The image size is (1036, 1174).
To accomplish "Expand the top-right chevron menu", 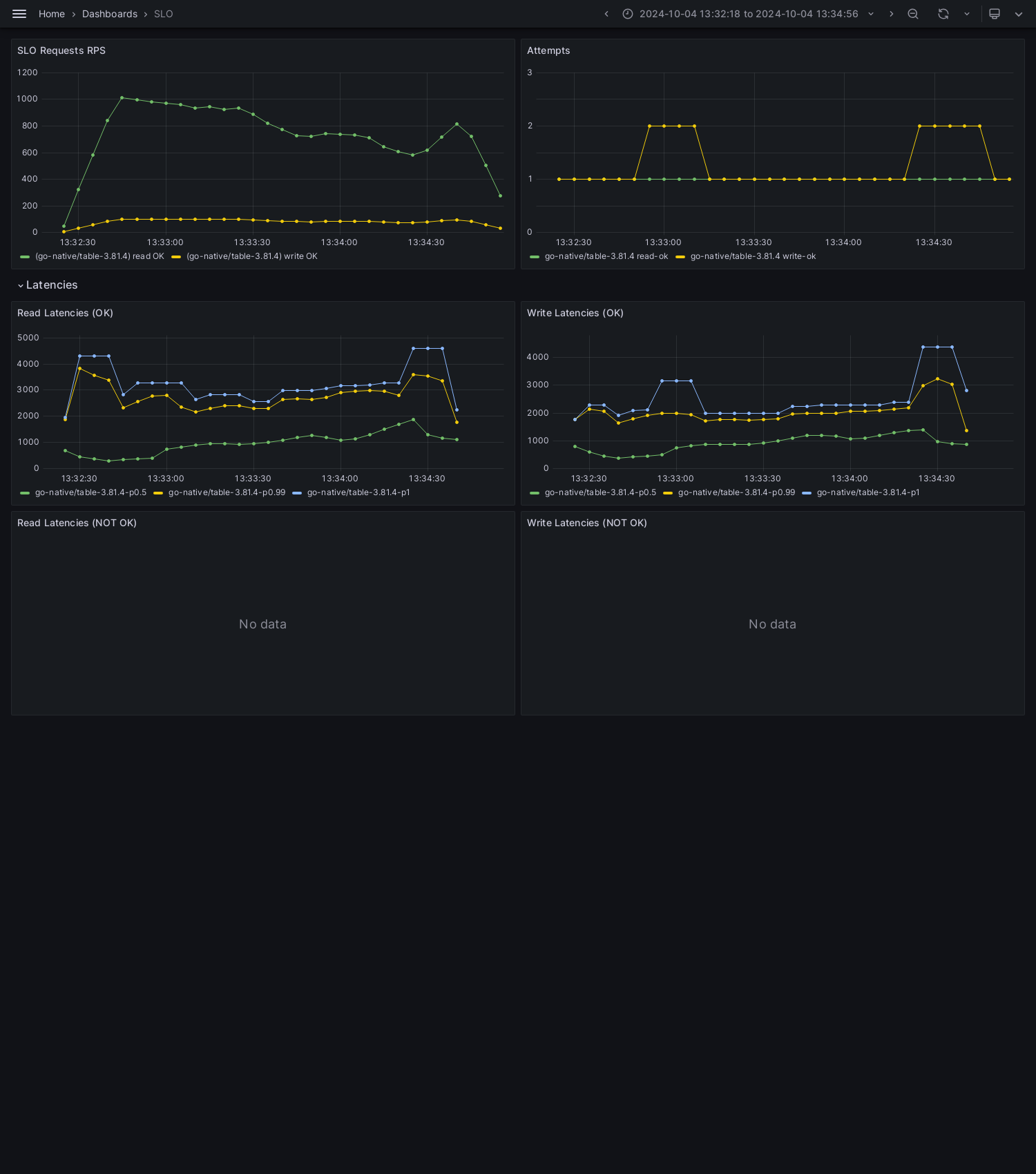I will point(1019,14).
